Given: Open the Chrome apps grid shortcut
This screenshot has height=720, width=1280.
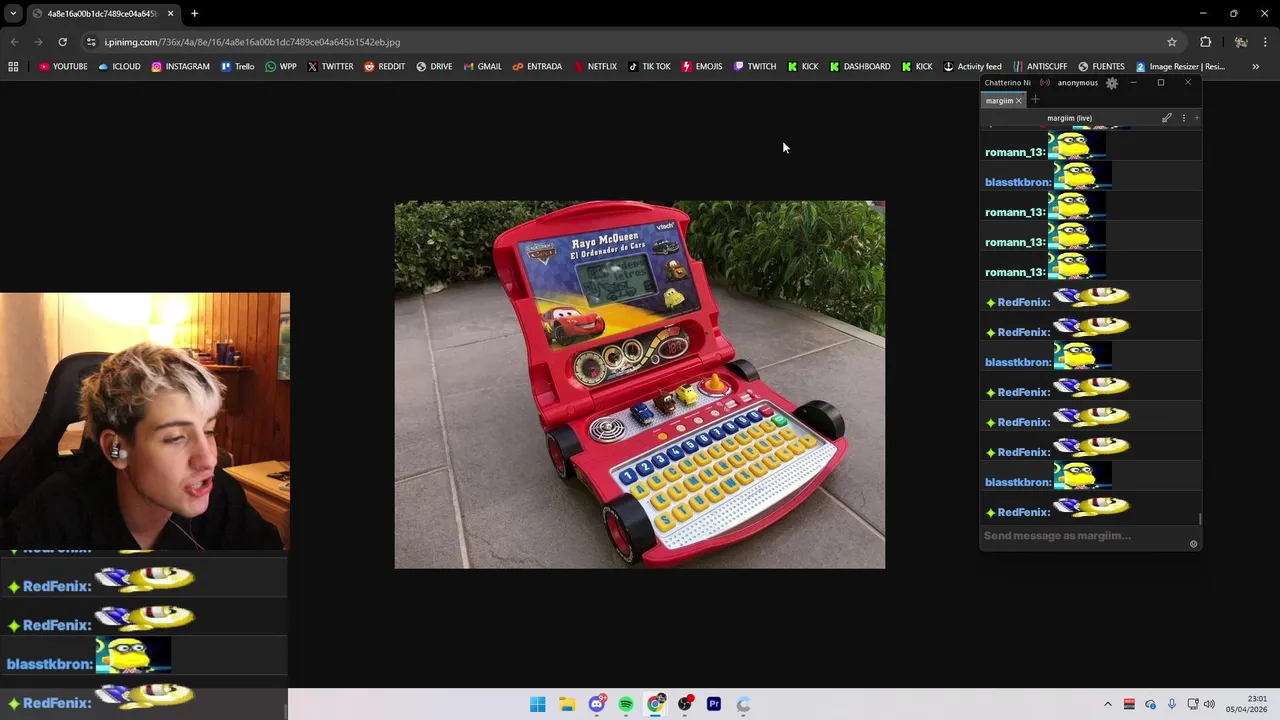Looking at the screenshot, I should pos(13,66).
